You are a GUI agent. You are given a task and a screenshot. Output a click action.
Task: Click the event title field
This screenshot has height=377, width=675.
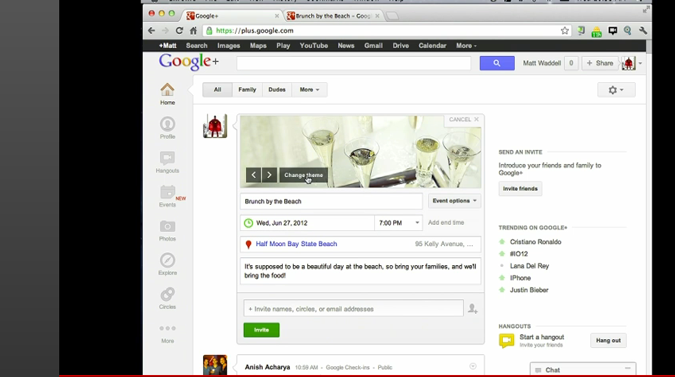331,201
